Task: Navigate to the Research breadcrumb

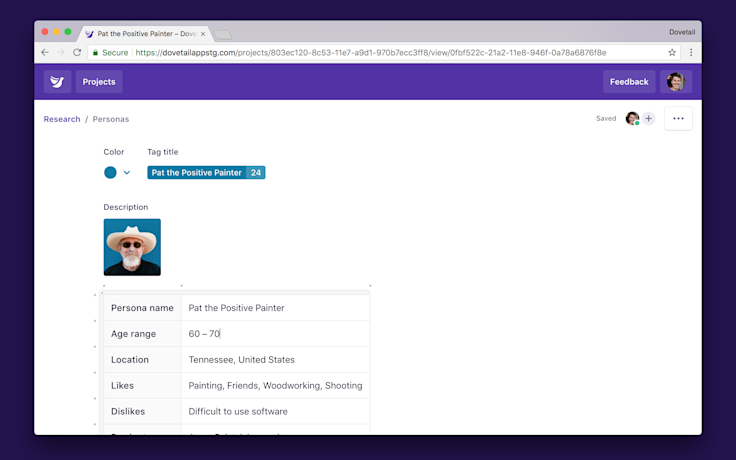Action: [x=62, y=119]
